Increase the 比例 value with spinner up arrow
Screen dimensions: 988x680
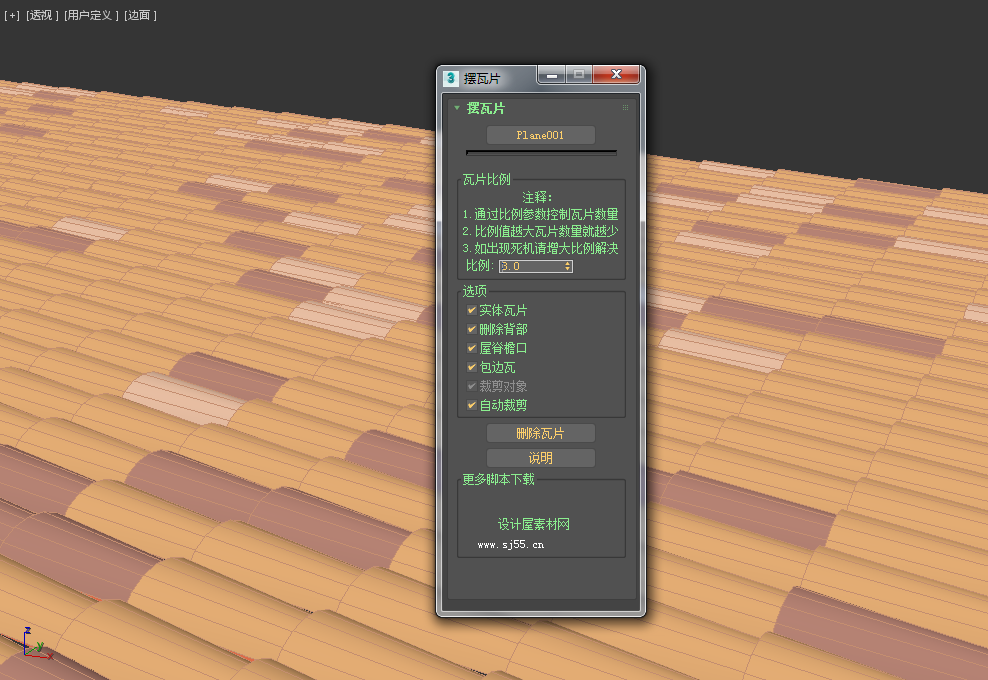click(x=568, y=263)
